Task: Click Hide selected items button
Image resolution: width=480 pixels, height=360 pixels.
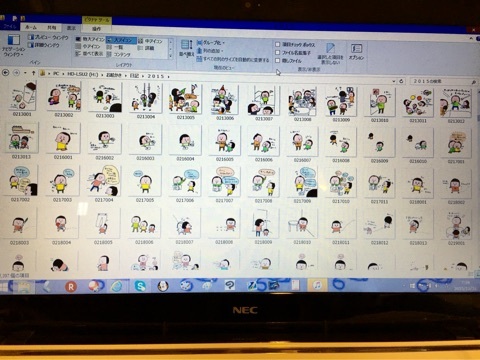Action: tap(330, 53)
